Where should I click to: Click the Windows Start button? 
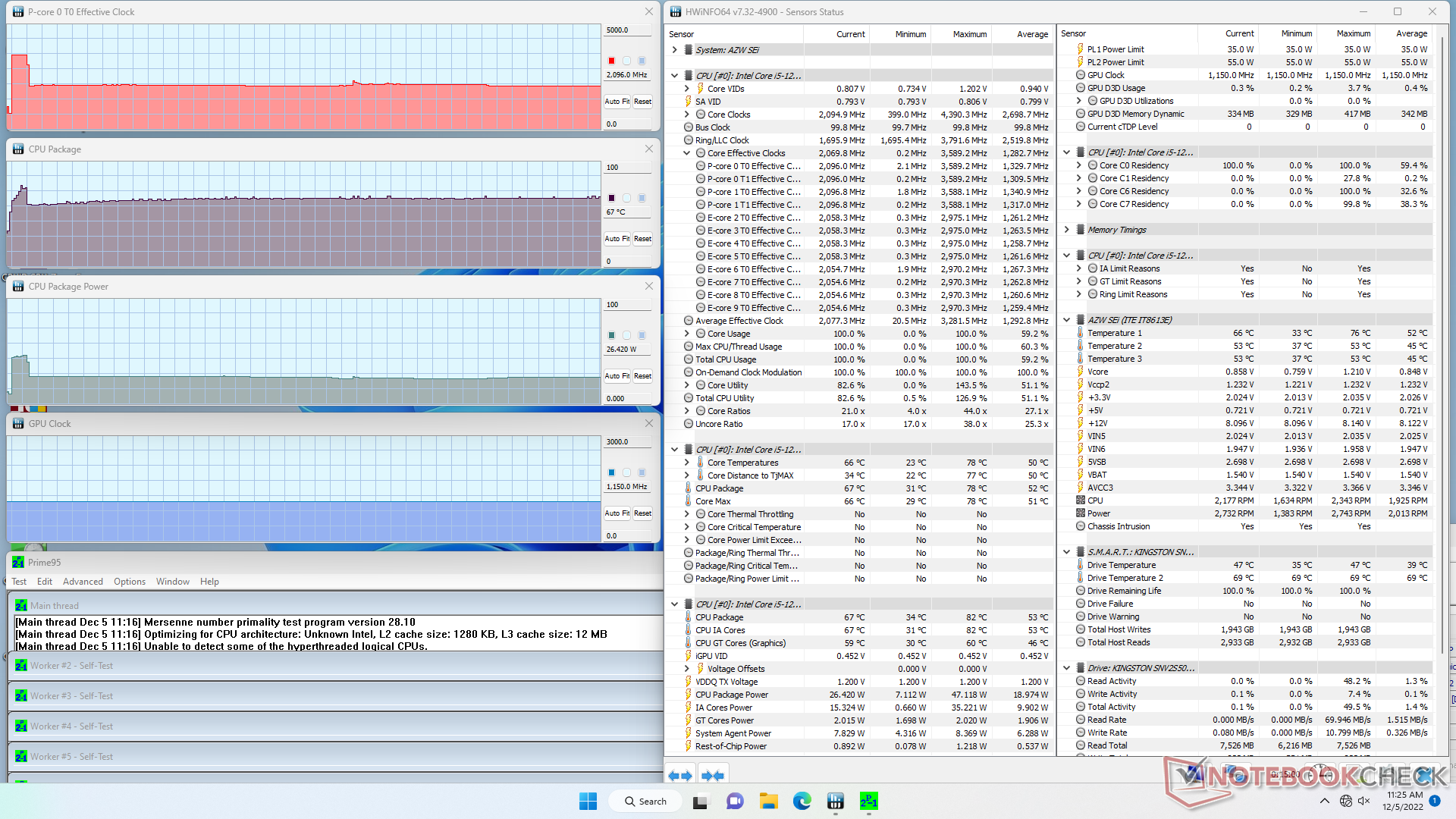pyautogui.click(x=588, y=801)
